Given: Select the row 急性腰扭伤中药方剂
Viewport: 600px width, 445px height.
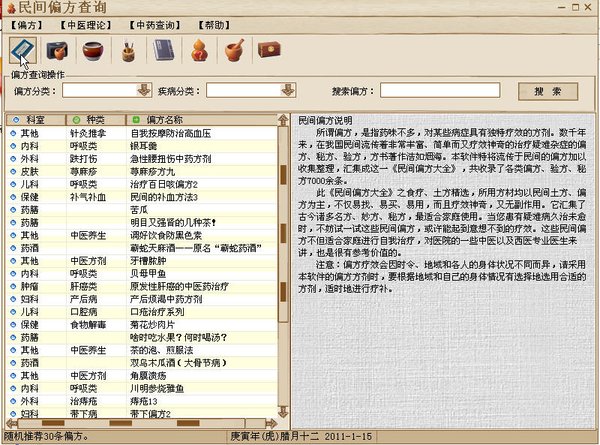Looking at the screenshot, I should pos(142,159).
